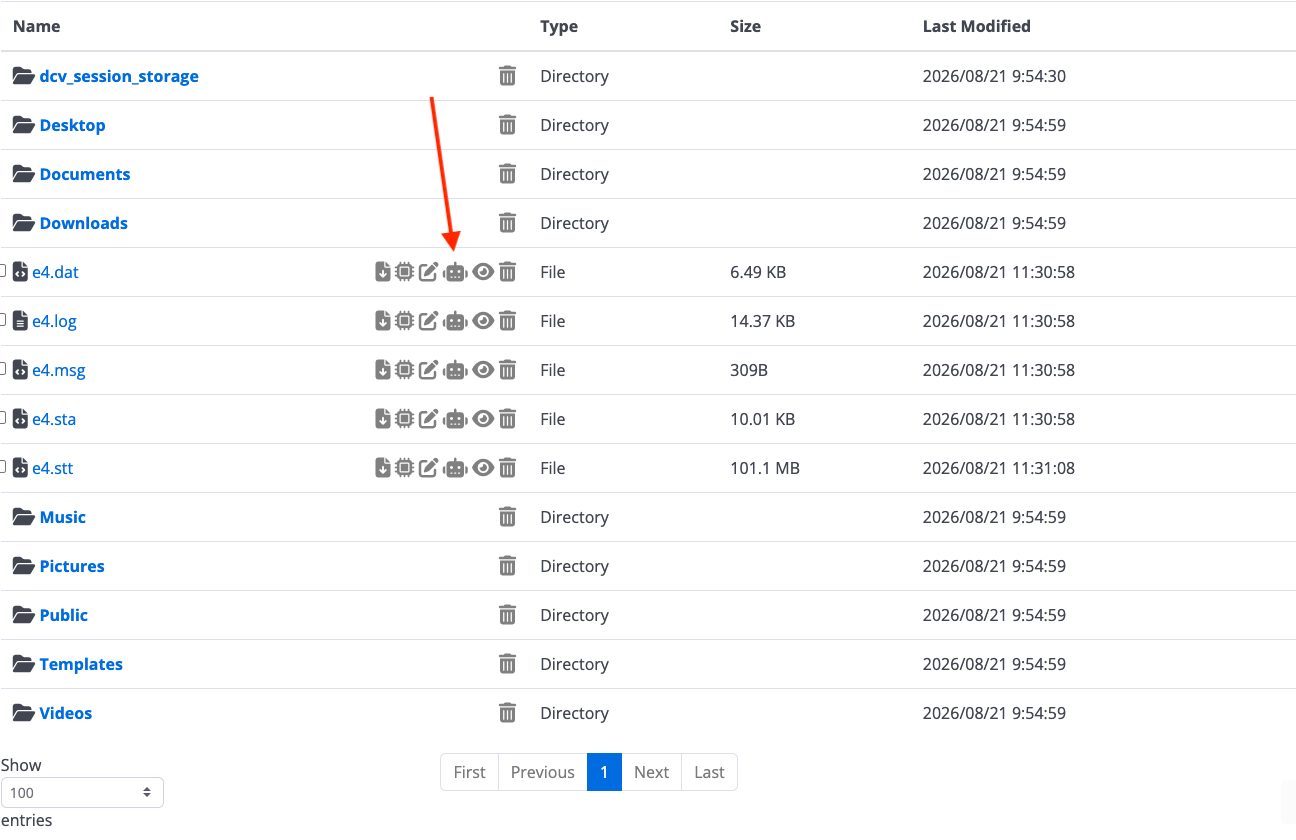Image resolution: width=1296 pixels, height=840 pixels.
Task: Open the Templates folder
Action: coord(81,664)
